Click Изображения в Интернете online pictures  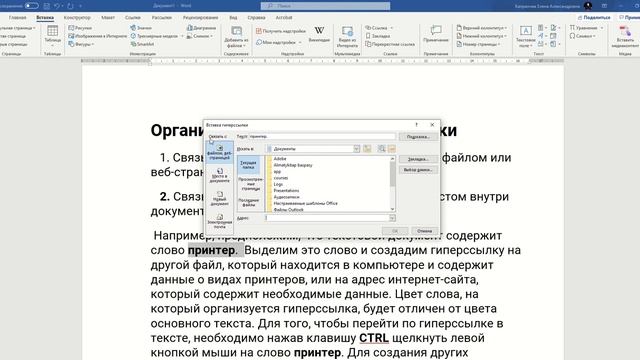98,36
